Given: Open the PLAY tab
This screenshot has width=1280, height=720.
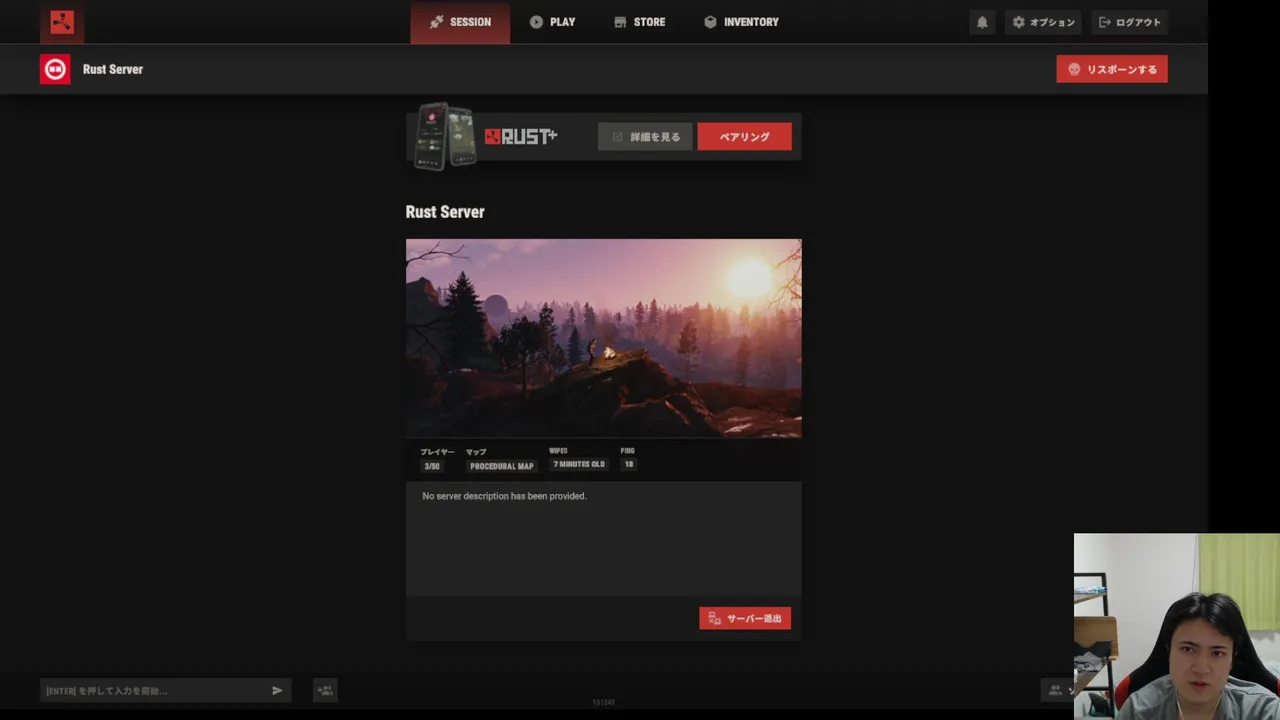Looking at the screenshot, I should (552, 22).
